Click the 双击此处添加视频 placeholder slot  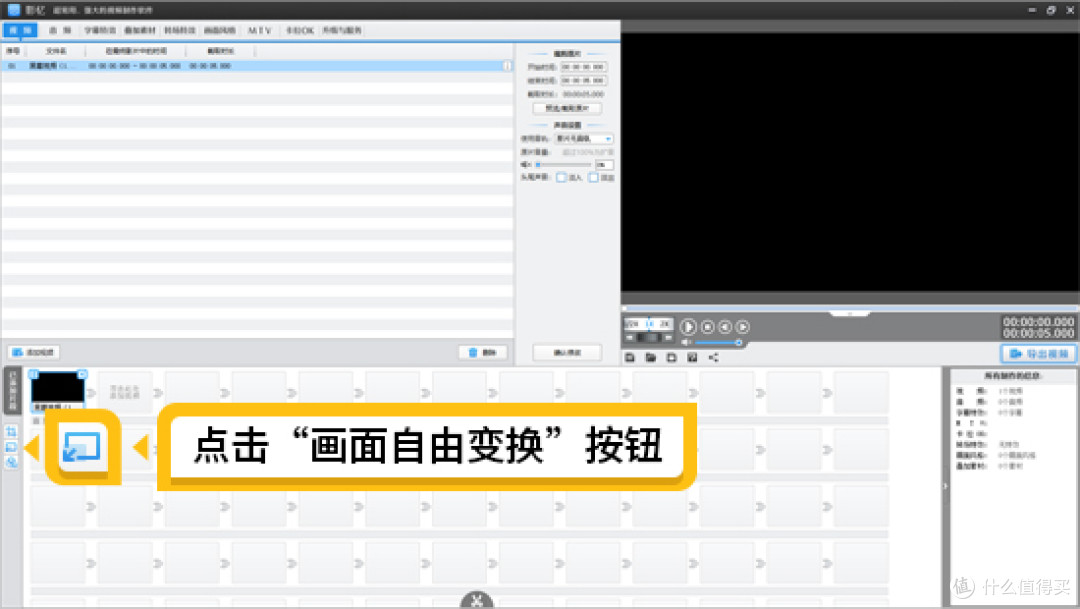pyautogui.click(x=125, y=392)
